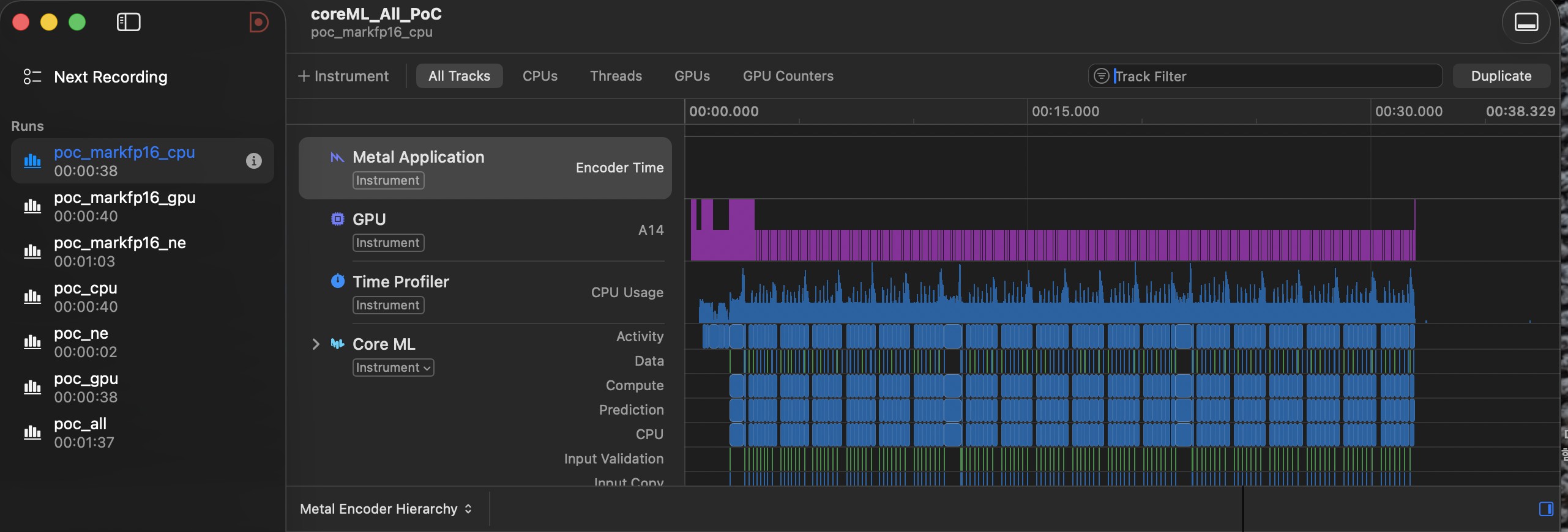The height and width of the screenshot is (532, 1568).
Task: Click the poc_gpu run chart icon
Action: point(32,387)
